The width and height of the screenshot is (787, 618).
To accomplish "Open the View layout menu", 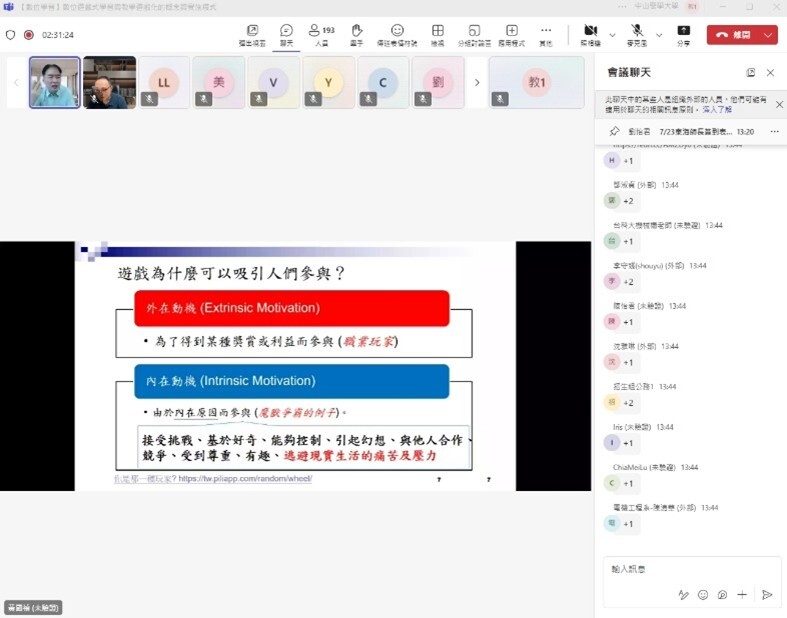I will click(437, 34).
